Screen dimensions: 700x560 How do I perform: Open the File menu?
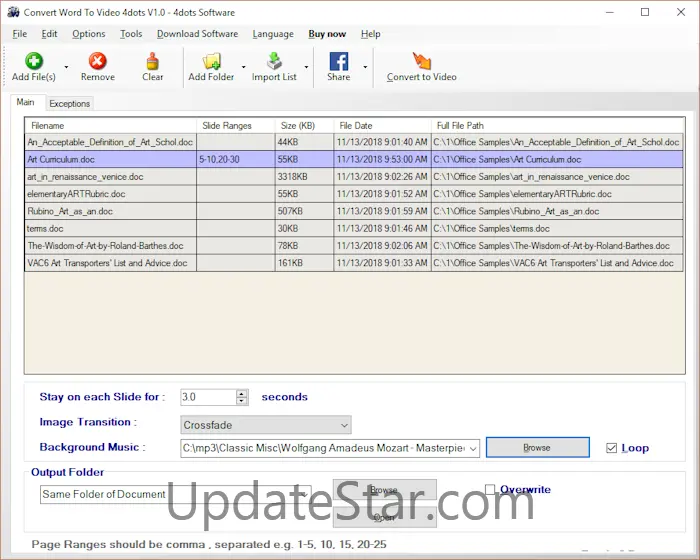[20, 34]
